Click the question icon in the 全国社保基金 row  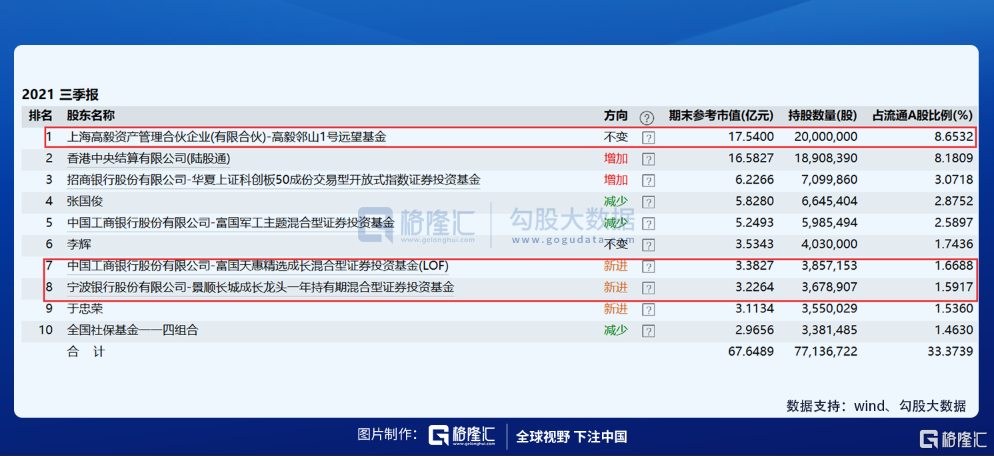[x=648, y=331]
